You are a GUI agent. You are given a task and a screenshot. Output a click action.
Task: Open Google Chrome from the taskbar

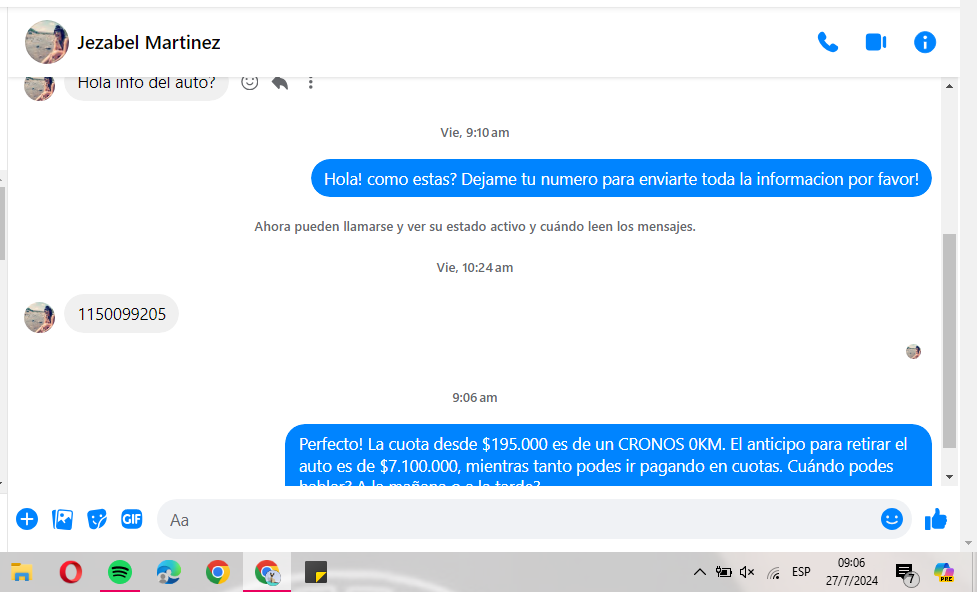point(217,572)
